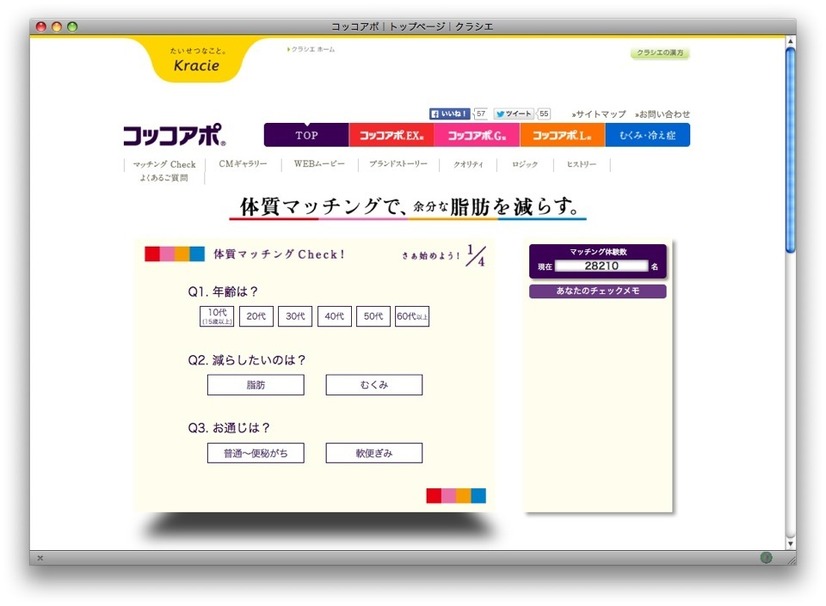The height and width of the screenshot is (606, 826).
Task: Click the matching count field 28210
Action: tap(602, 266)
